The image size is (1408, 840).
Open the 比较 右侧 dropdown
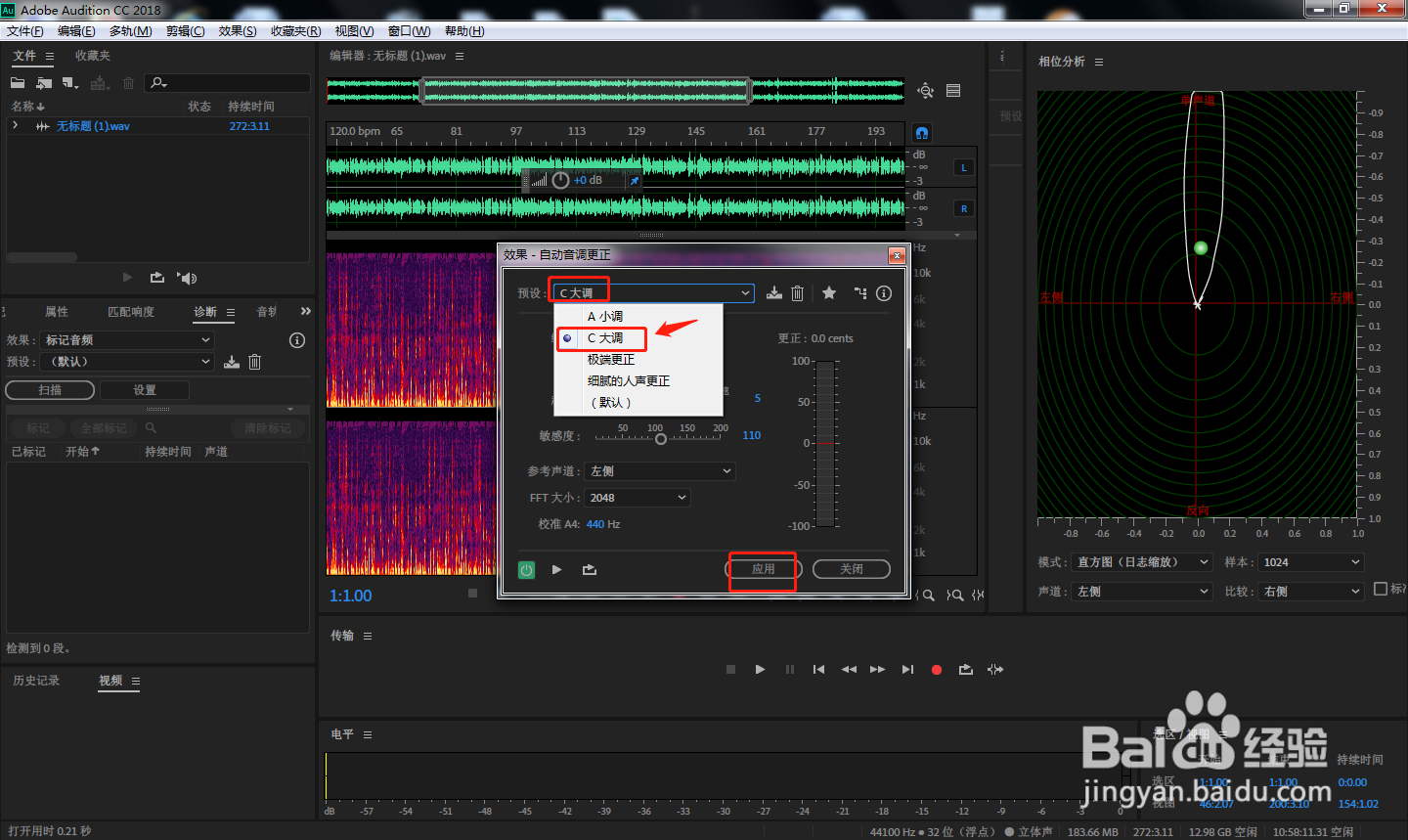[x=1310, y=592]
